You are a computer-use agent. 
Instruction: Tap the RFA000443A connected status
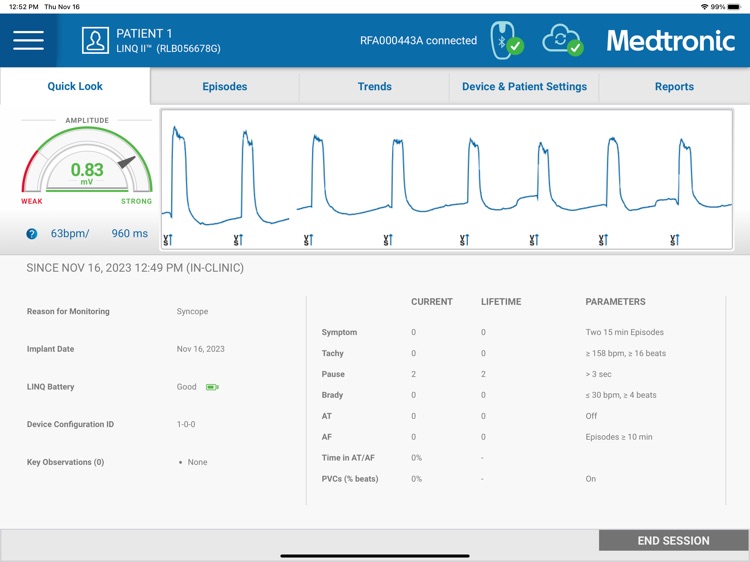click(419, 41)
